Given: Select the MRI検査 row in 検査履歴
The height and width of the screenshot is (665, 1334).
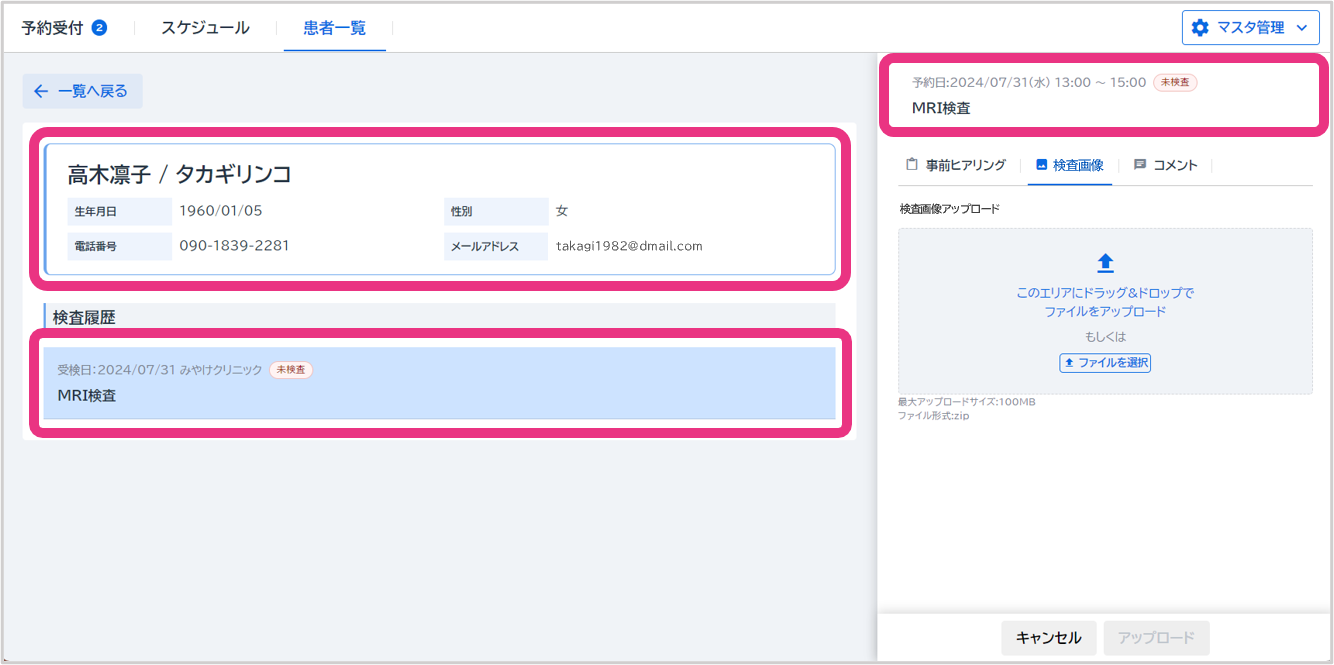Looking at the screenshot, I should tap(439, 383).
